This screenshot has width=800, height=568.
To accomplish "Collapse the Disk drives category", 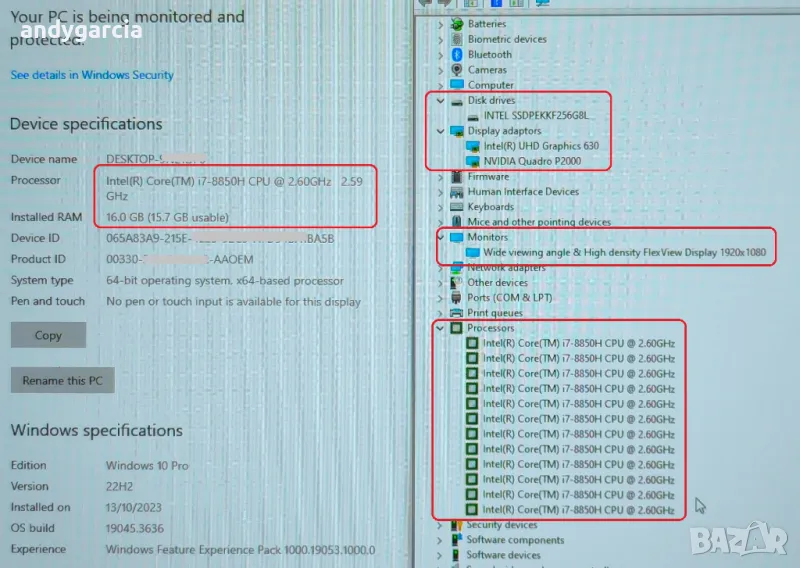I will (440, 101).
